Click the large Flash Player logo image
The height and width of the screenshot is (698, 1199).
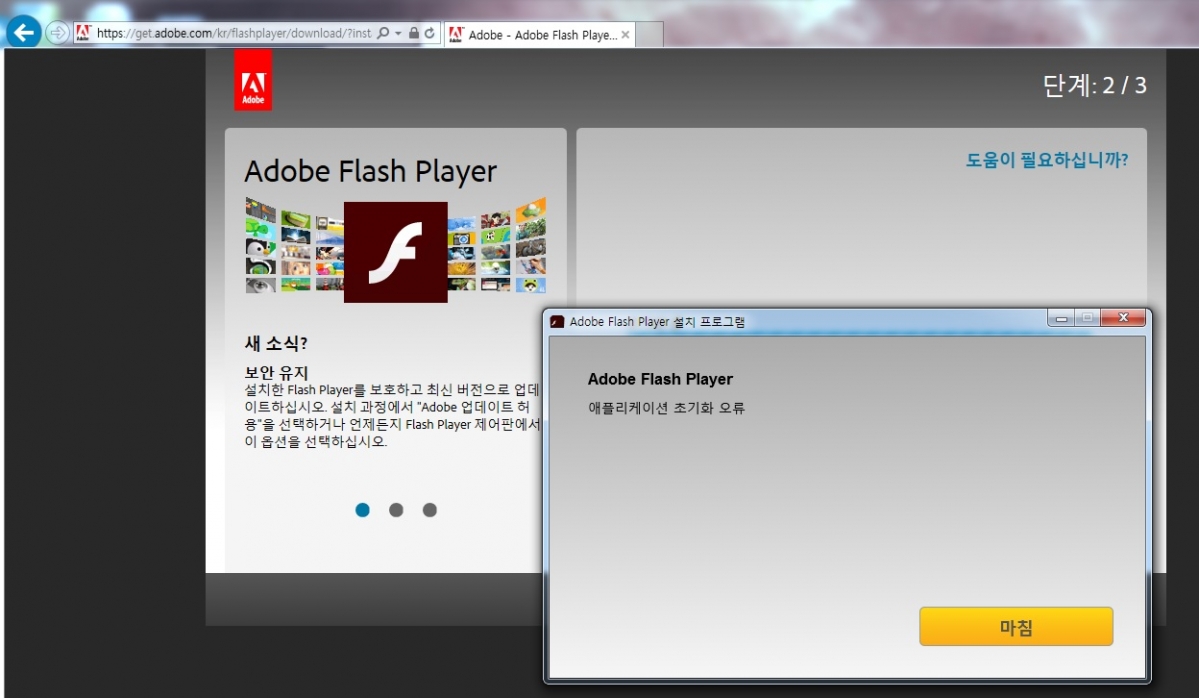pyautogui.click(x=395, y=252)
